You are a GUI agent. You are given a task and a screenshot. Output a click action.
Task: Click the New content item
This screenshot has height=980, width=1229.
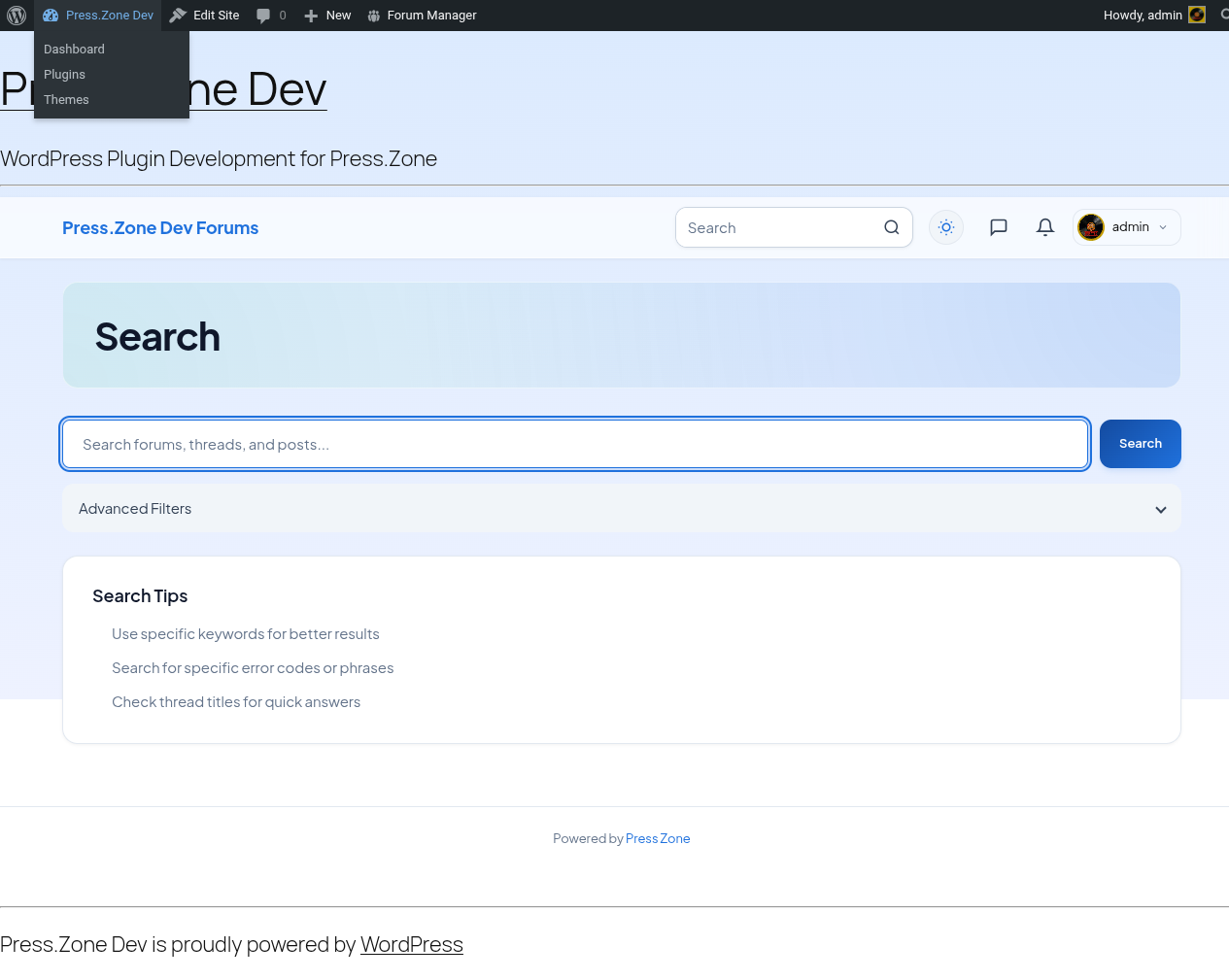coord(327,16)
